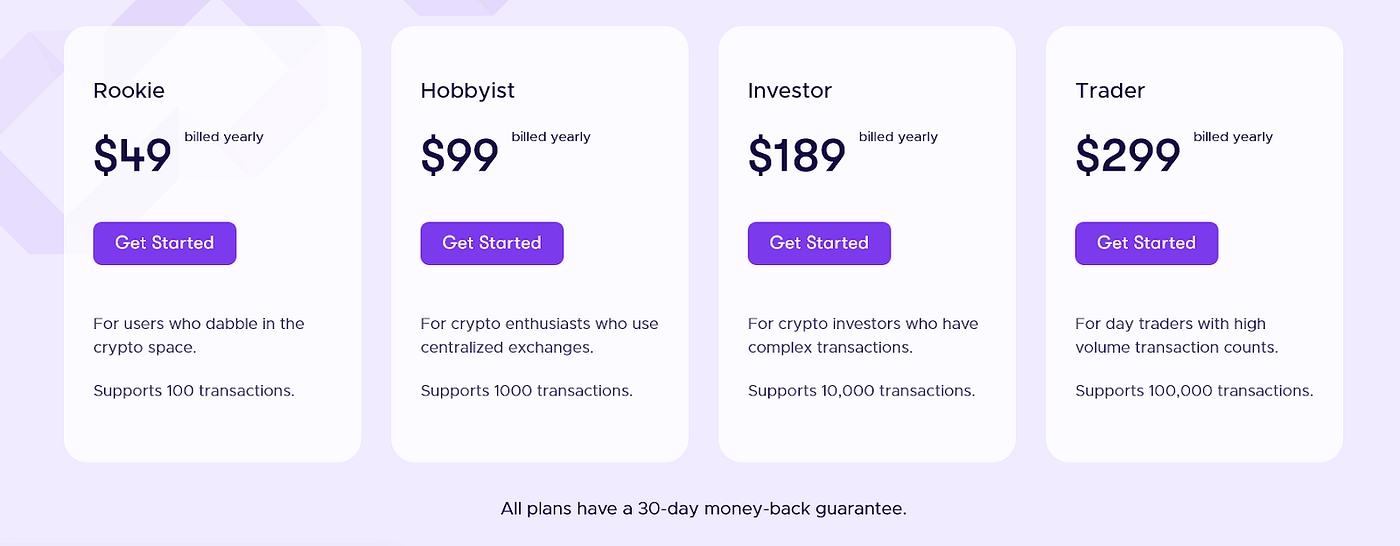
Task: Select the "For crypto enthusiasts" description
Action: [539, 336]
